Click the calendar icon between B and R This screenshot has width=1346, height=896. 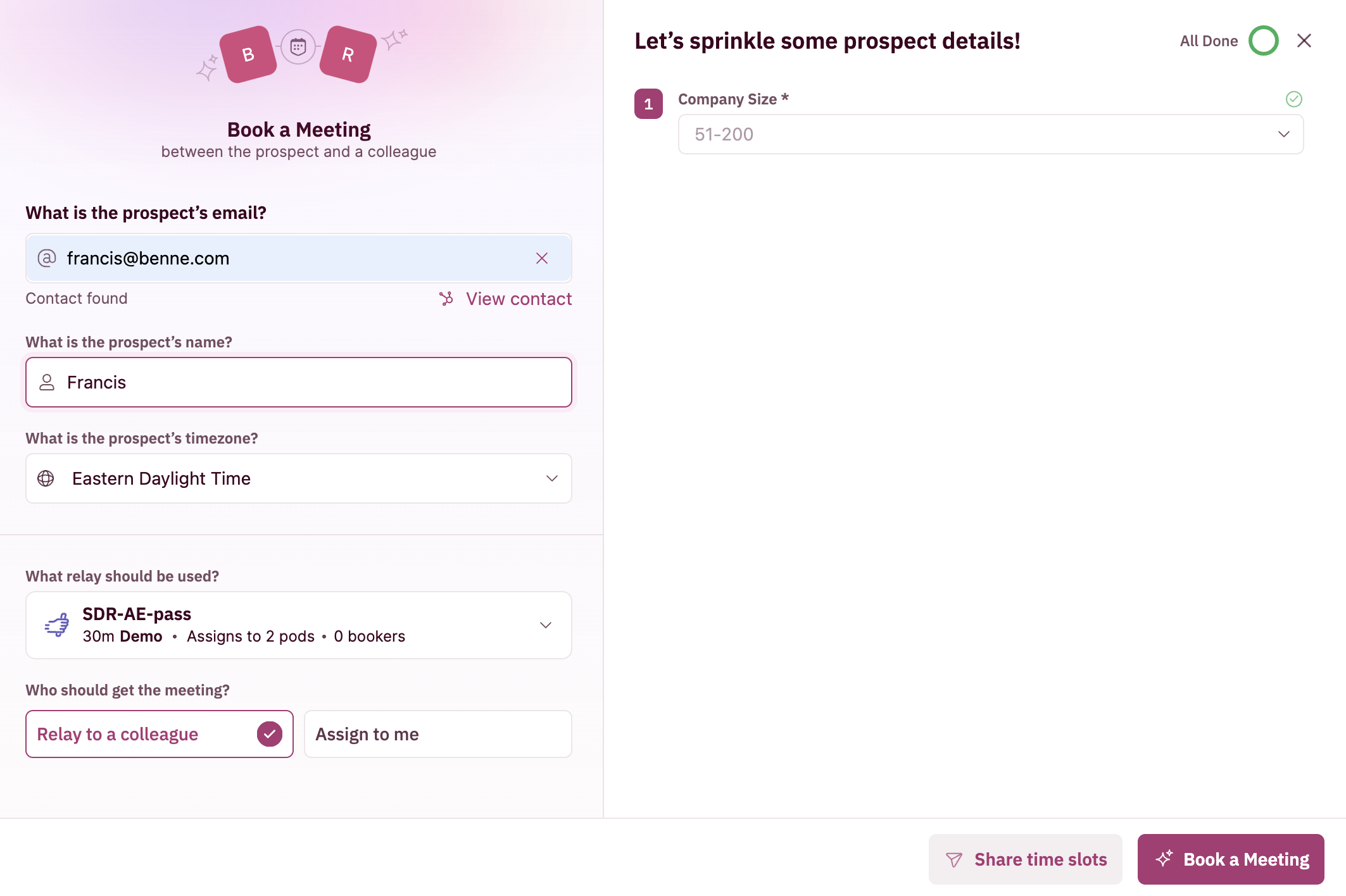298,47
